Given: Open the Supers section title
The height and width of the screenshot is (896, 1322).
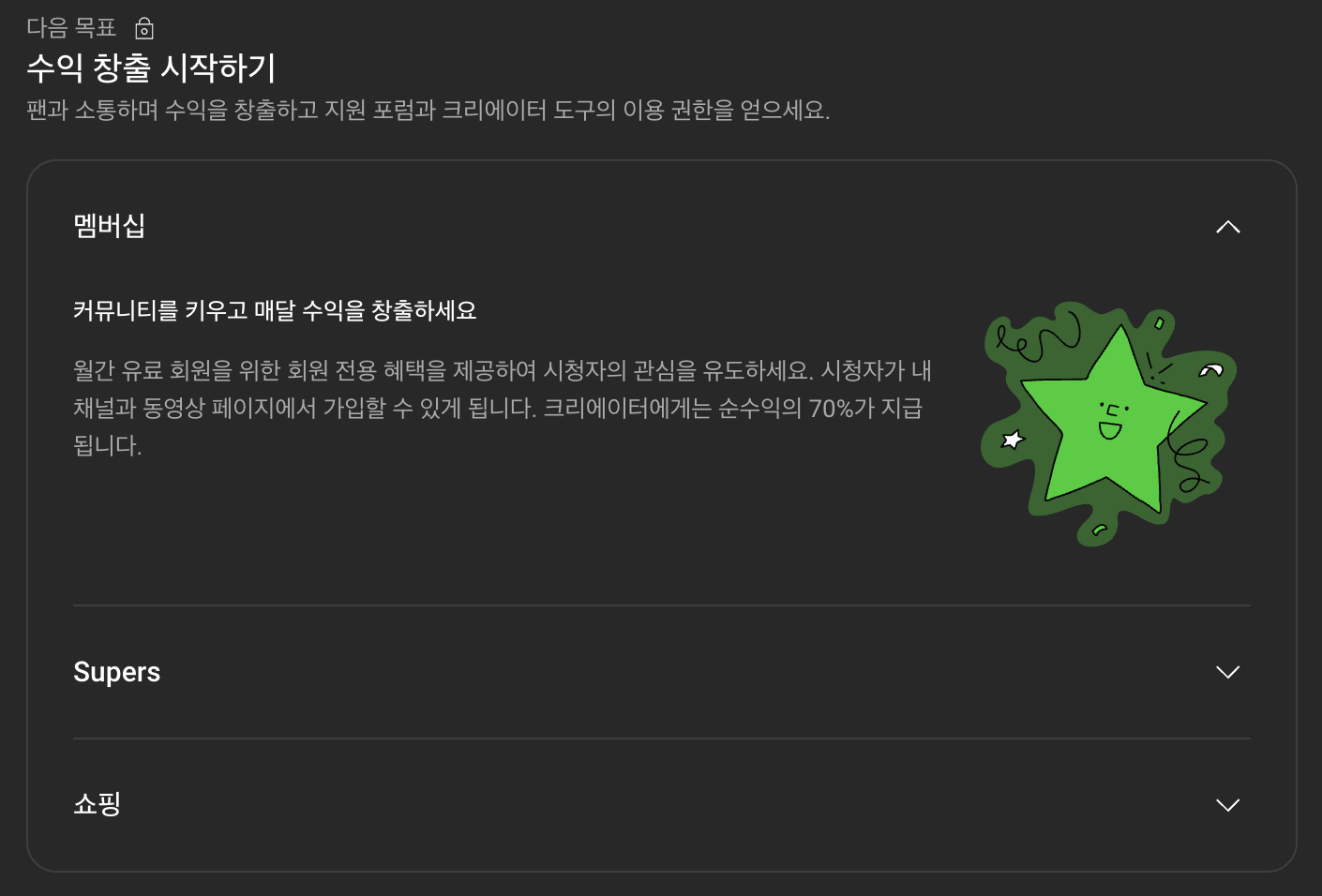Looking at the screenshot, I should coord(117,672).
